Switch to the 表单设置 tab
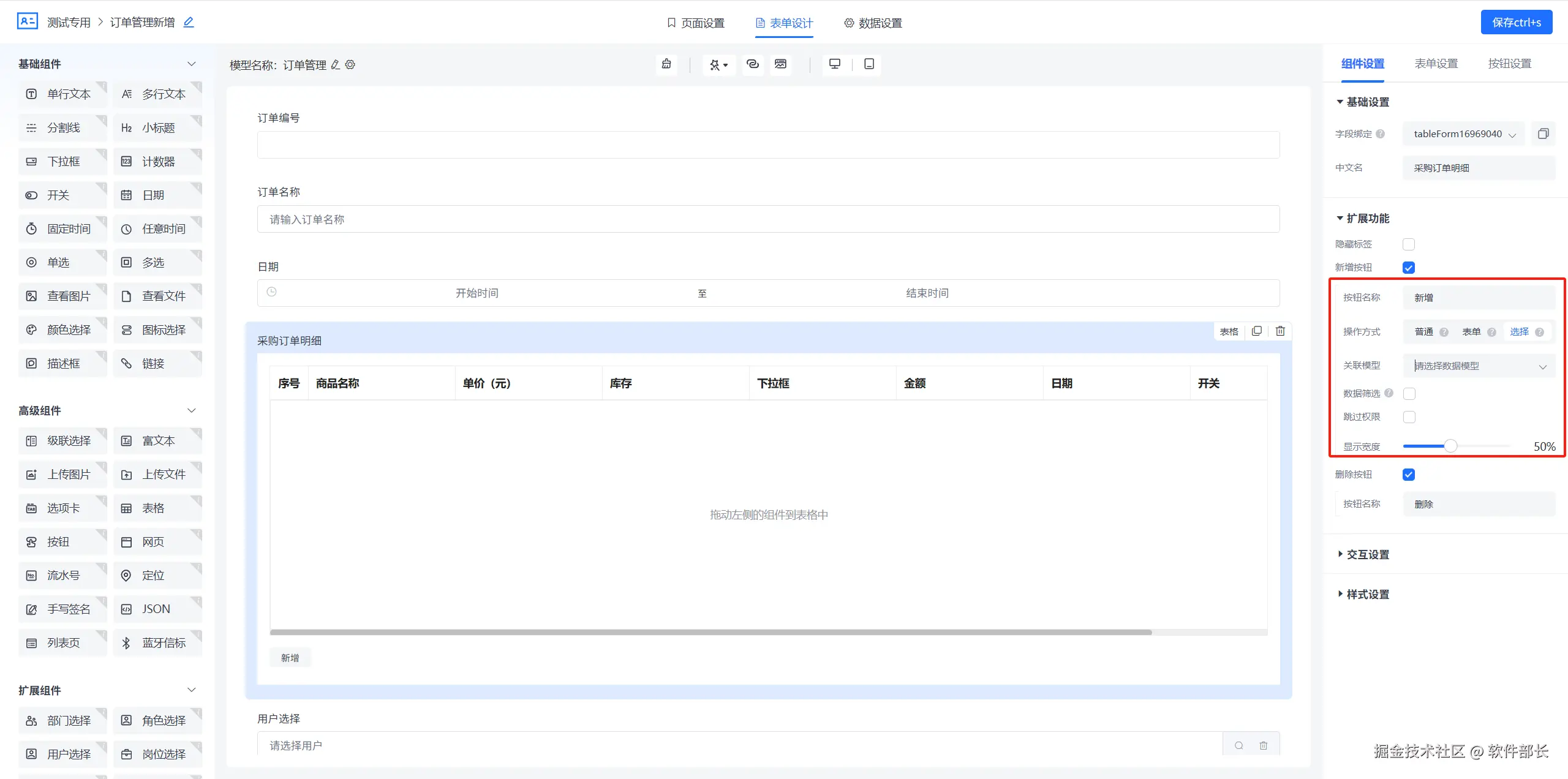 tap(1436, 64)
